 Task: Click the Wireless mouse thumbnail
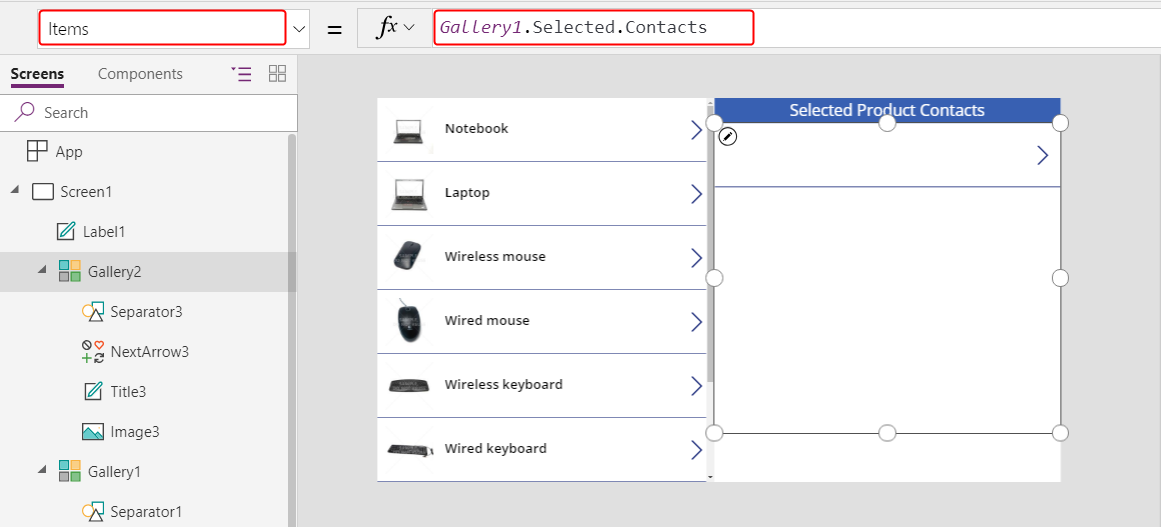click(407, 255)
